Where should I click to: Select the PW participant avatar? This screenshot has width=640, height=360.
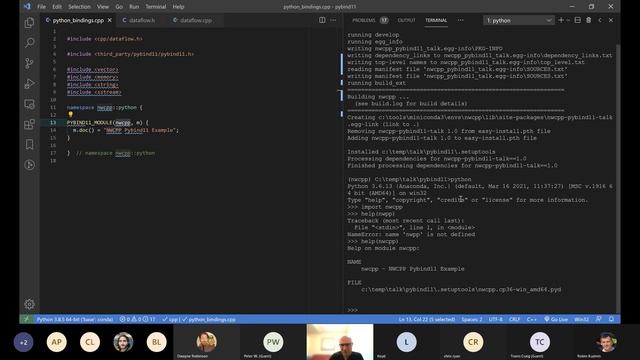tap(273, 342)
